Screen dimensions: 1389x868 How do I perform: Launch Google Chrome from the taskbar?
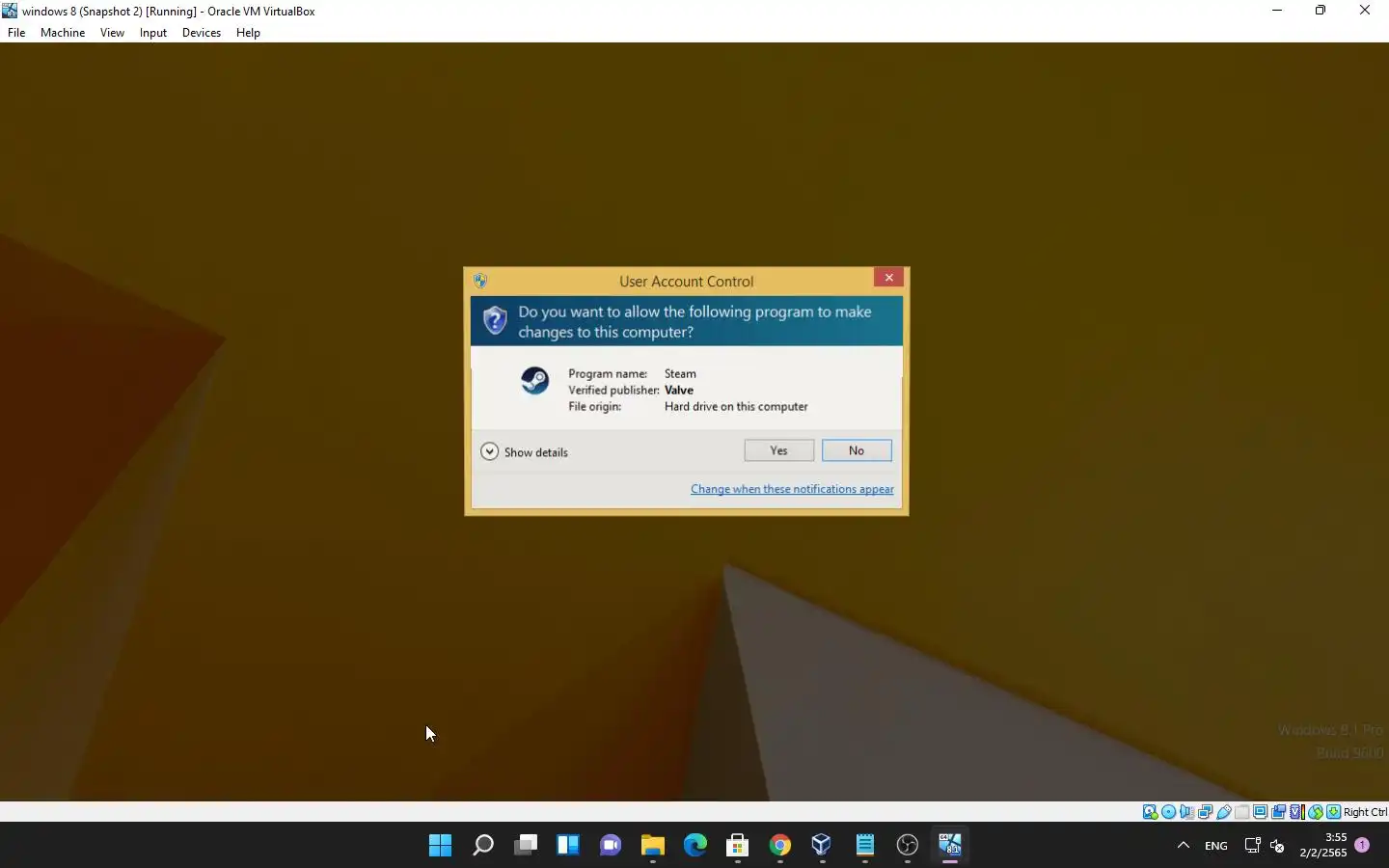click(780, 846)
